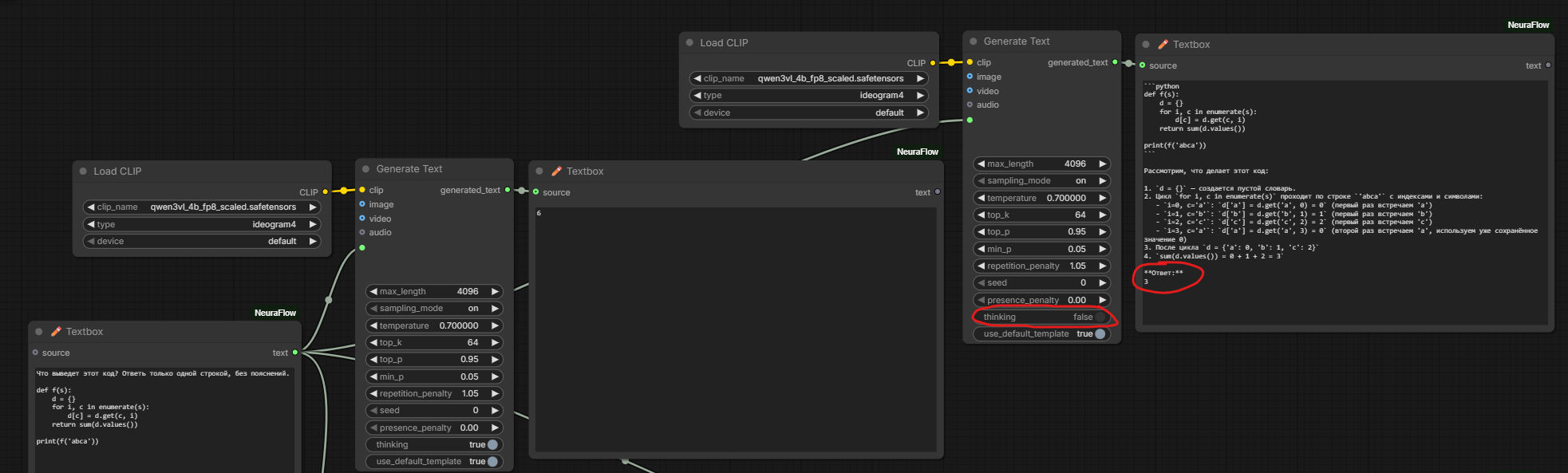Click NeuraFlow badge above python answer Textbox

[1528, 25]
